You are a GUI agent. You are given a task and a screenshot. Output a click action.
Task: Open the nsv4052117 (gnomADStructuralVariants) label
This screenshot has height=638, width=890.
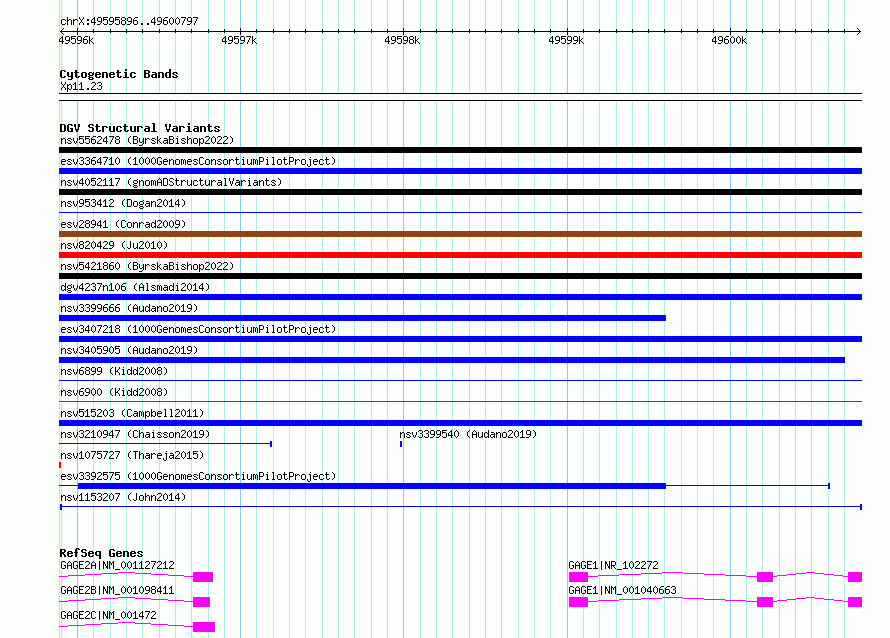(171, 182)
